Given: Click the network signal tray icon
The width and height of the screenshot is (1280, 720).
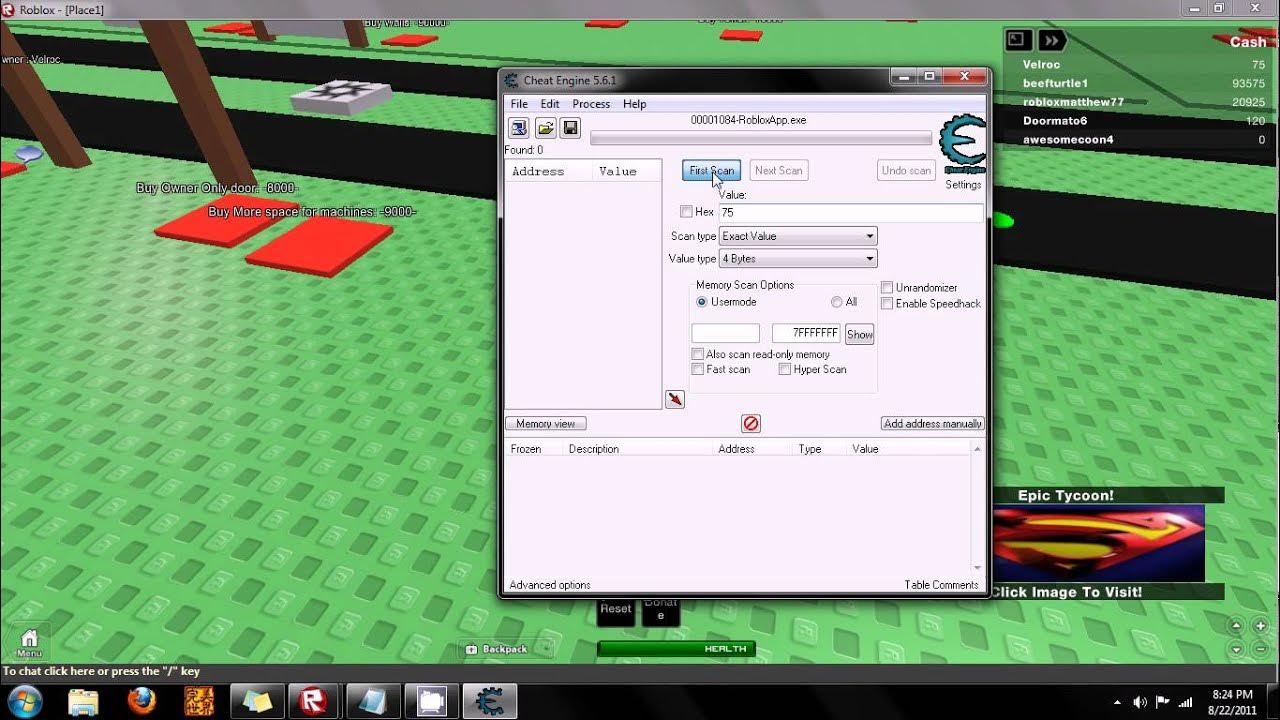Looking at the screenshot, I should click(x=1186, y=702).
